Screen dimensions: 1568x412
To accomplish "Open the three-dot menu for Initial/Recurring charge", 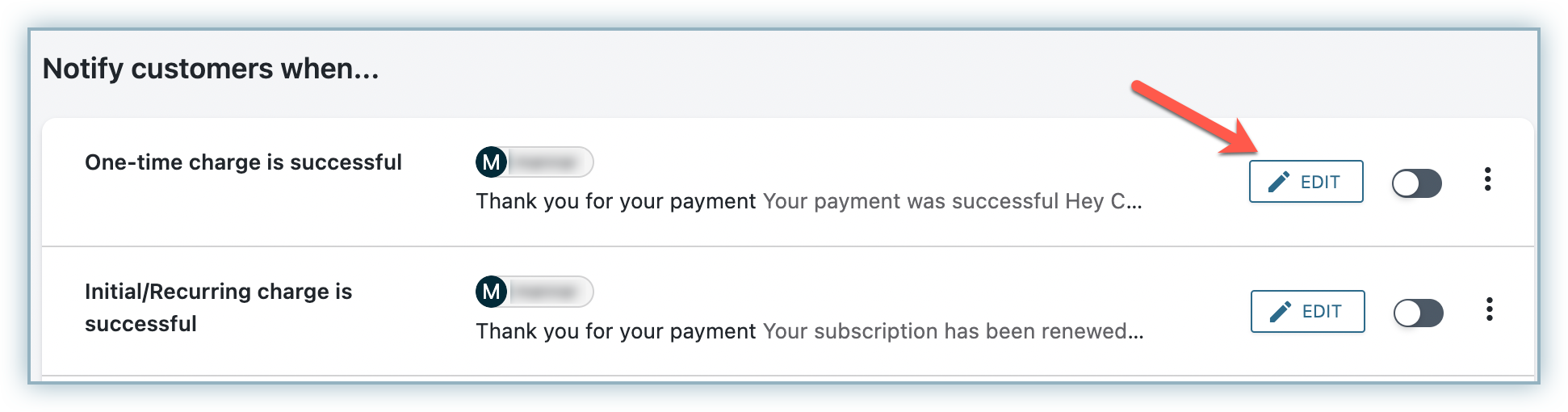I will (x=1489, y=309).
